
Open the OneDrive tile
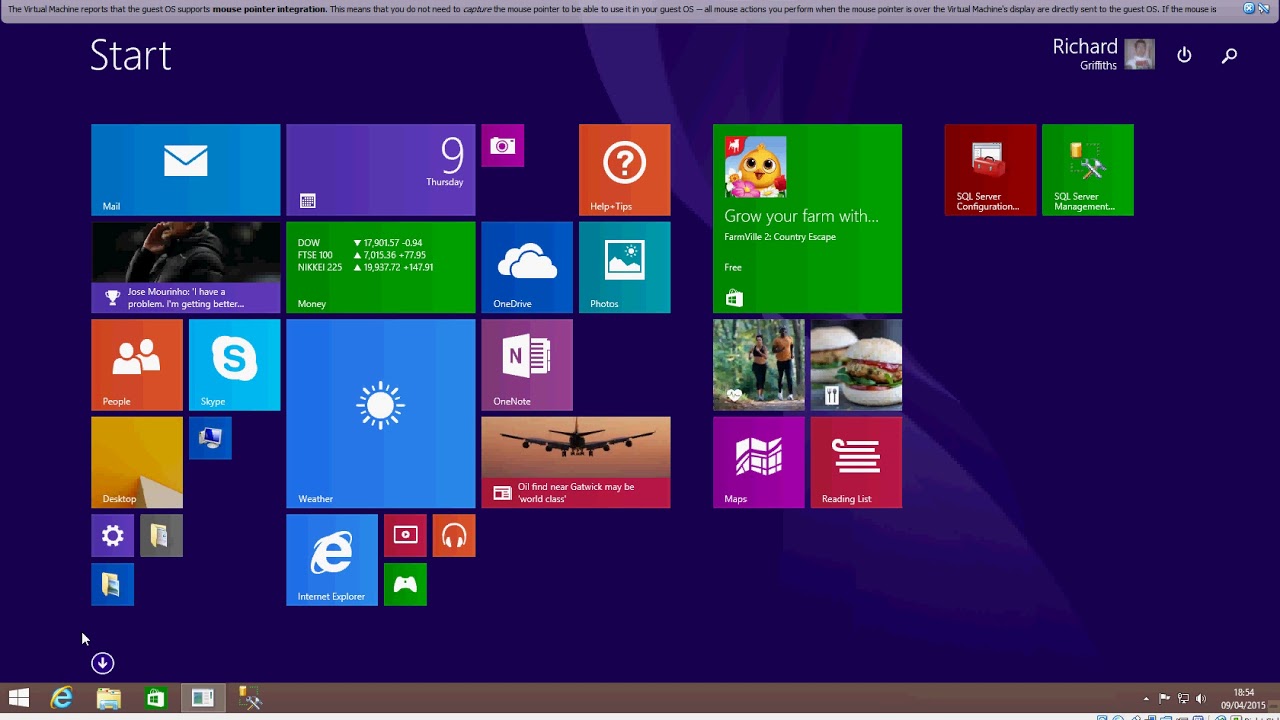526,267
